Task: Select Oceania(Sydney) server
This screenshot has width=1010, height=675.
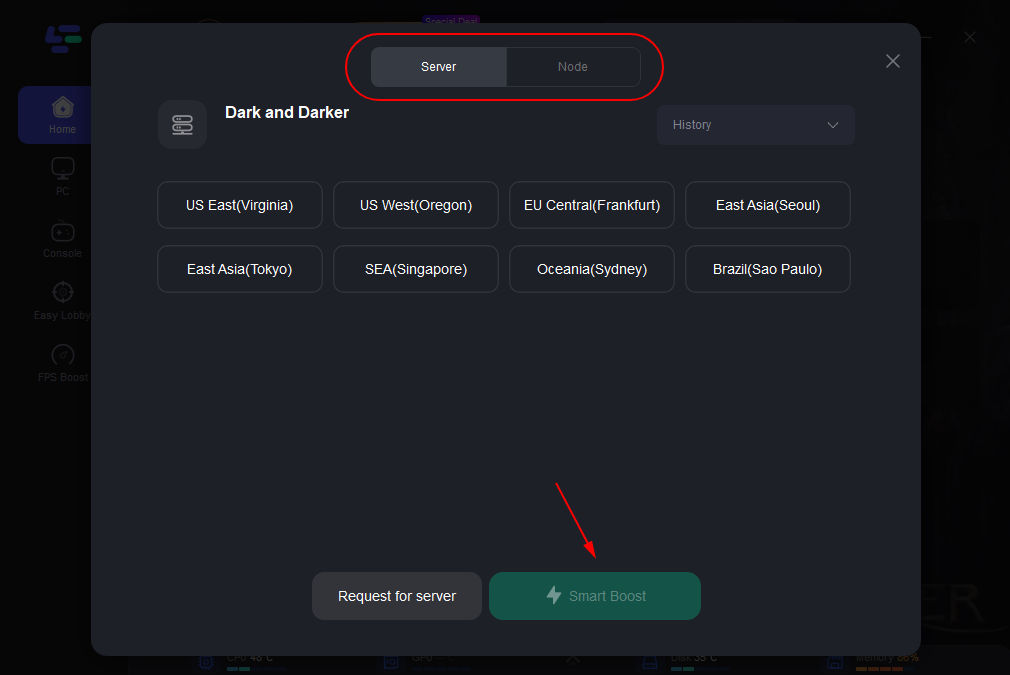Action: 591,269
